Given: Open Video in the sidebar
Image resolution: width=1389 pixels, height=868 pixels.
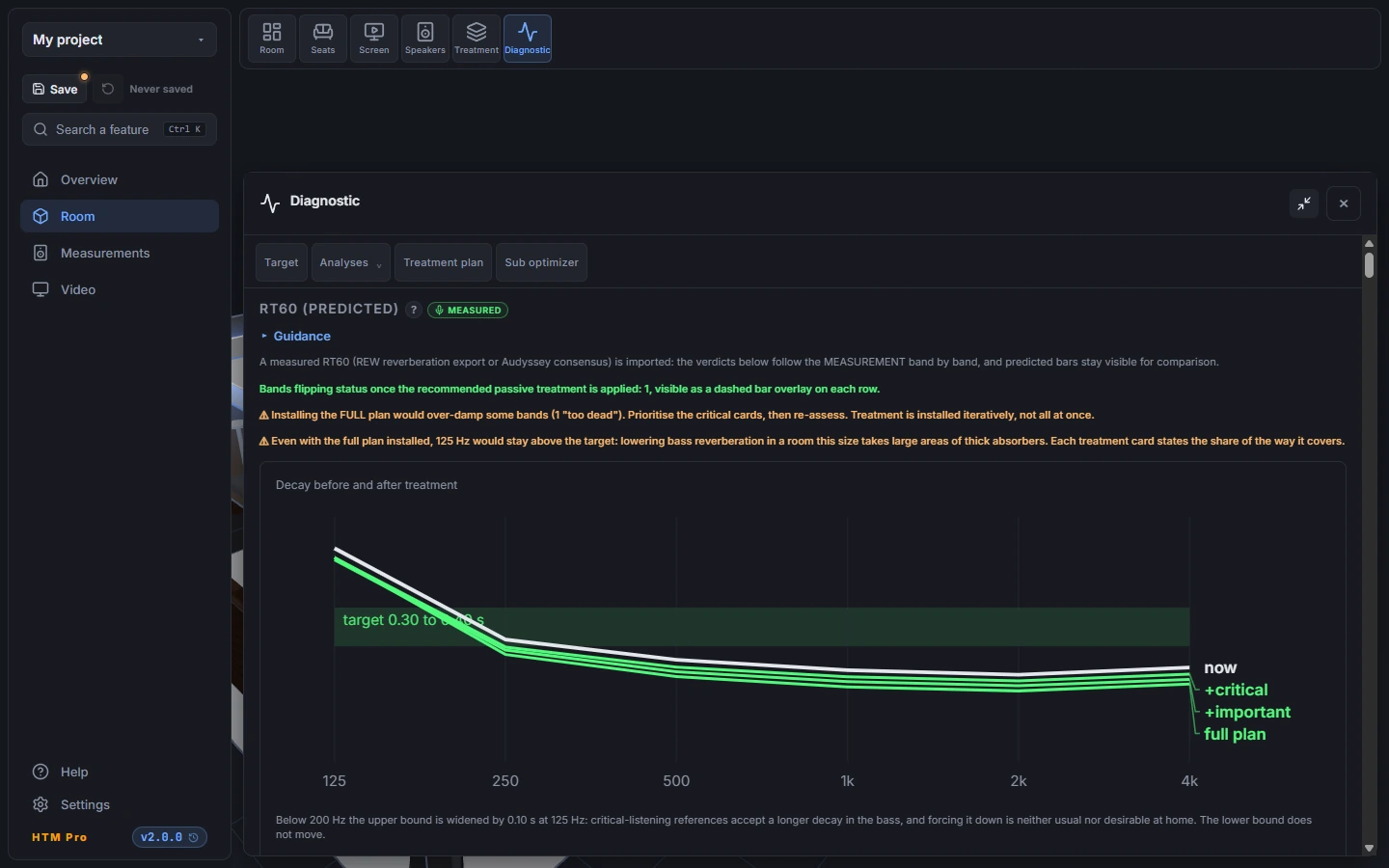Looking at the screenshot, I should (120, 289).
